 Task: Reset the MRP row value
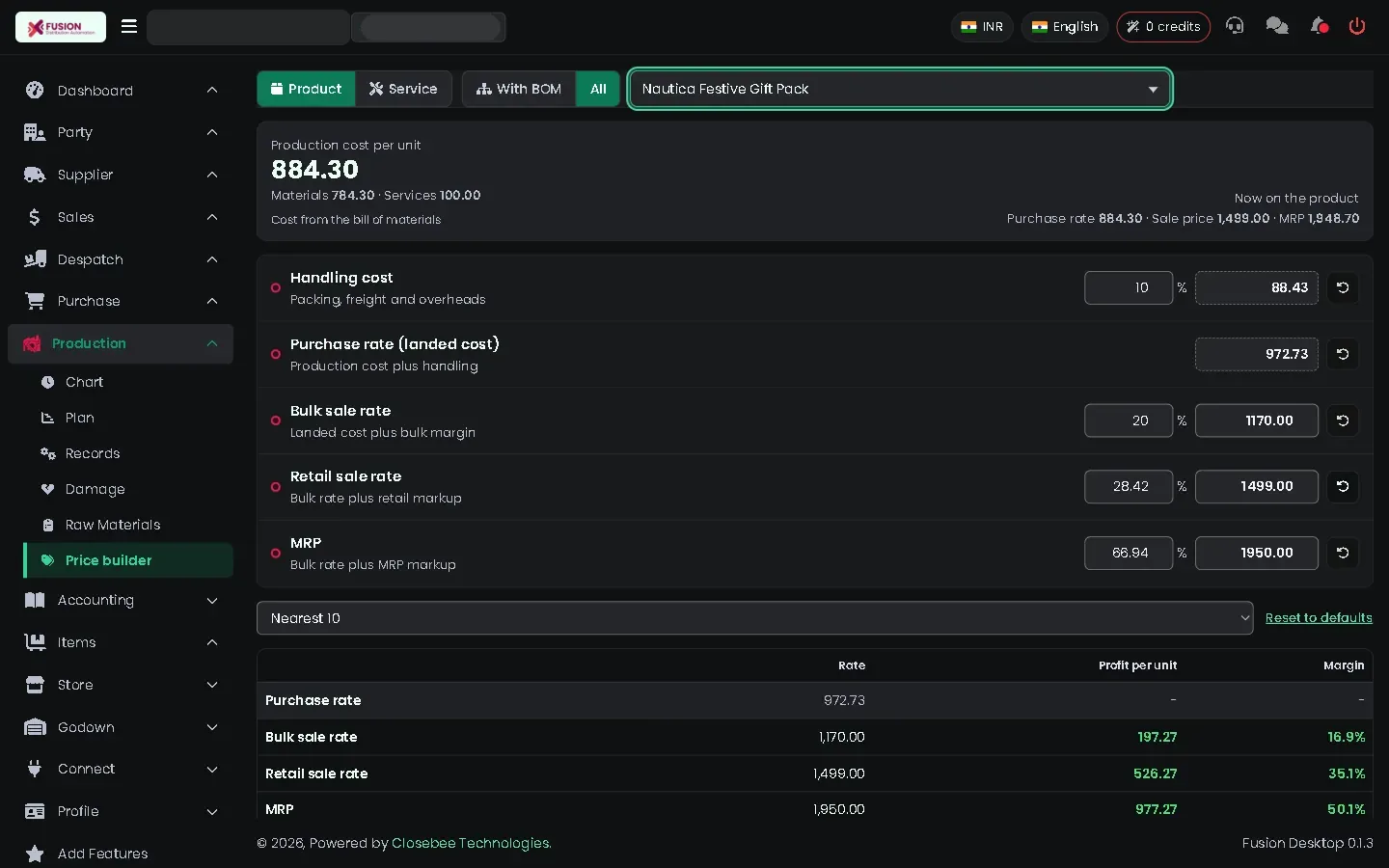coord(1343,553)
